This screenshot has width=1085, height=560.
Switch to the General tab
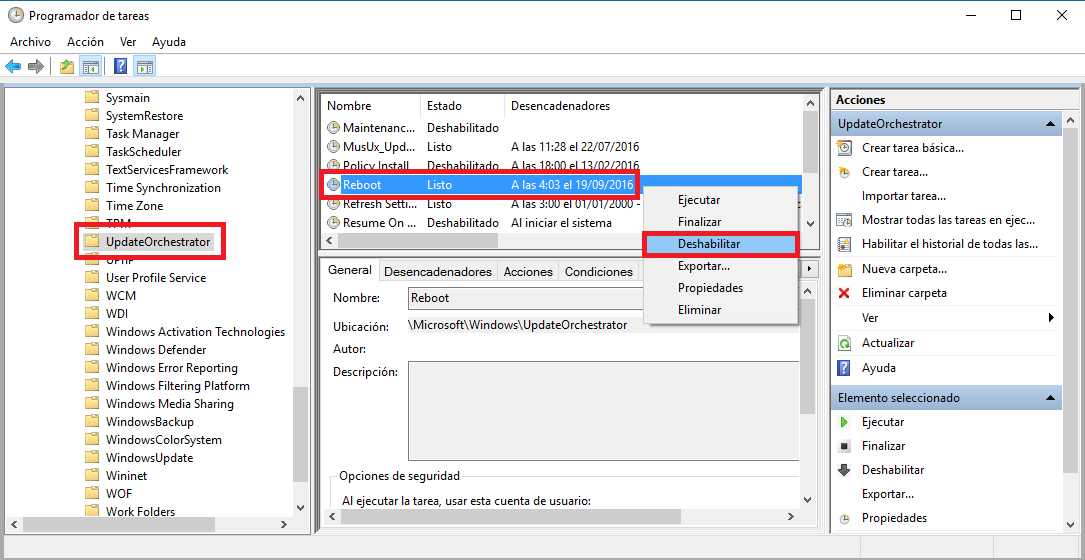(349, 271)
